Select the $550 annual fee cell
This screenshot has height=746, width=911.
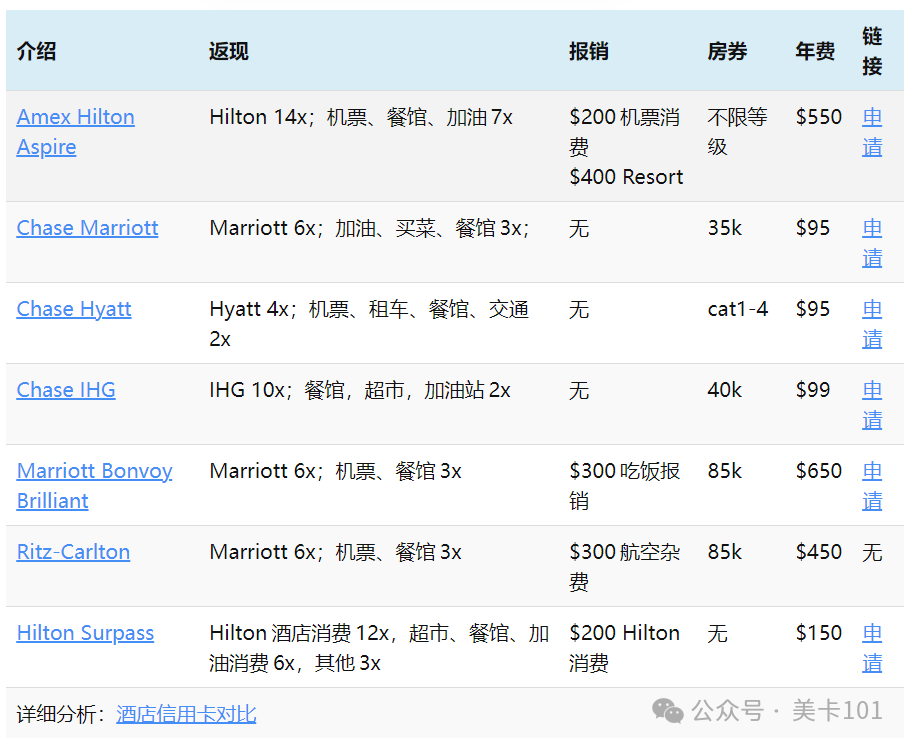point(819,117)
